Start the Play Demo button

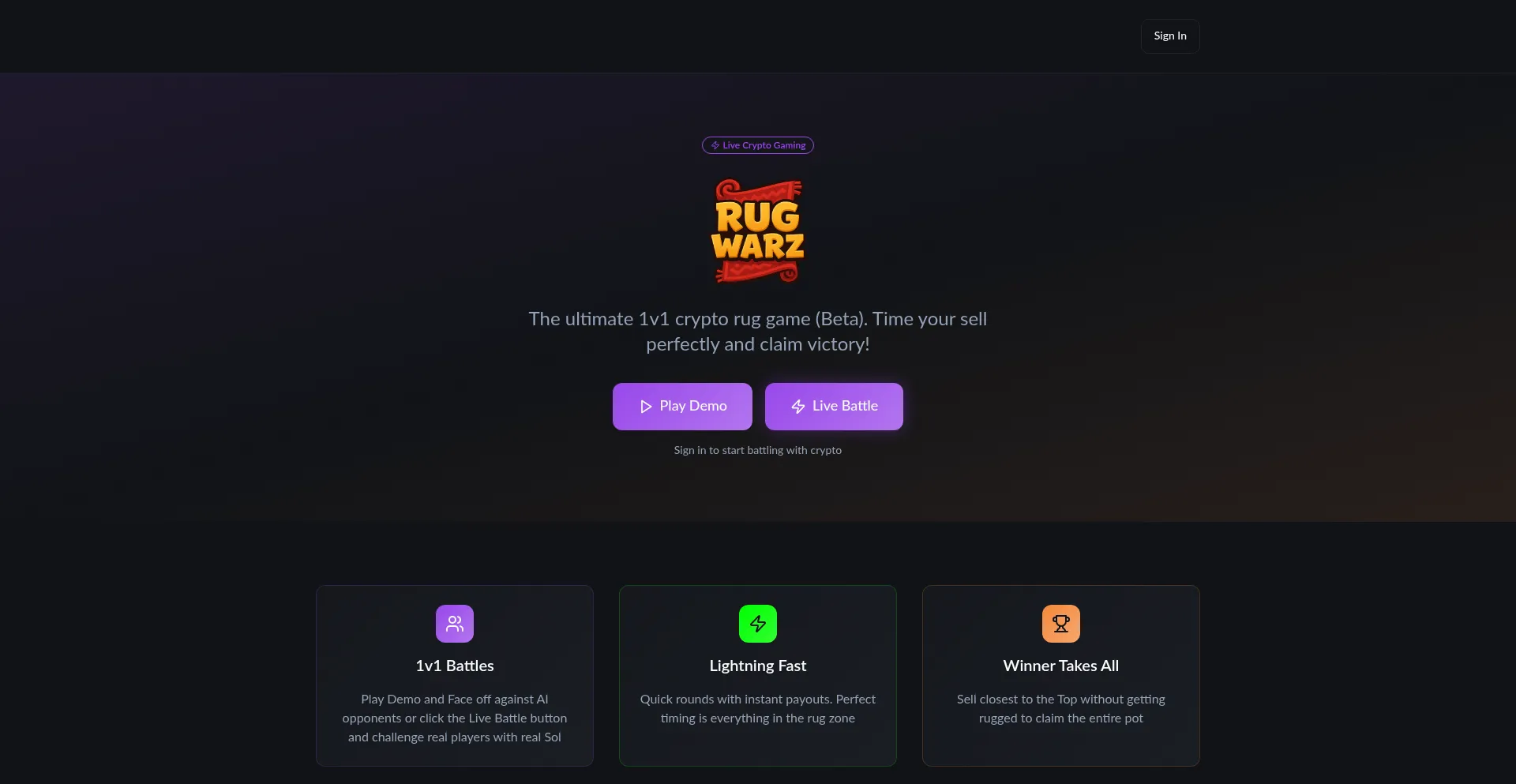(x=682, y=407)
